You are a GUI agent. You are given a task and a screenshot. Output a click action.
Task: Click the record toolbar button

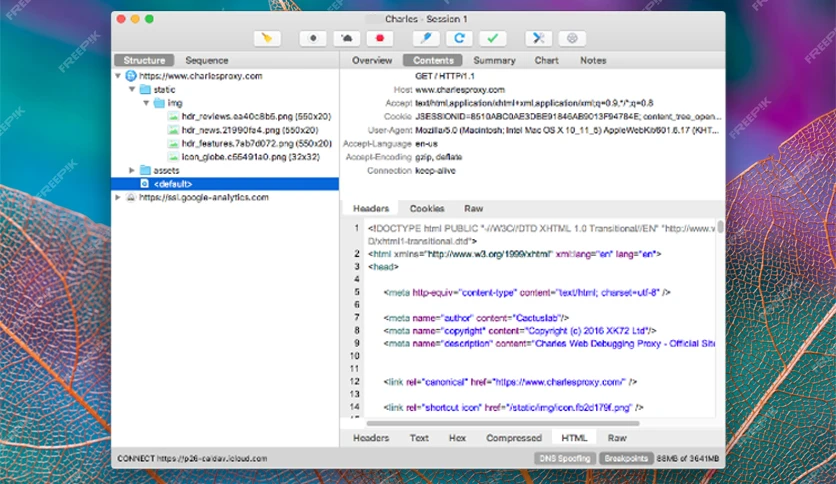[x=313, y=38]
